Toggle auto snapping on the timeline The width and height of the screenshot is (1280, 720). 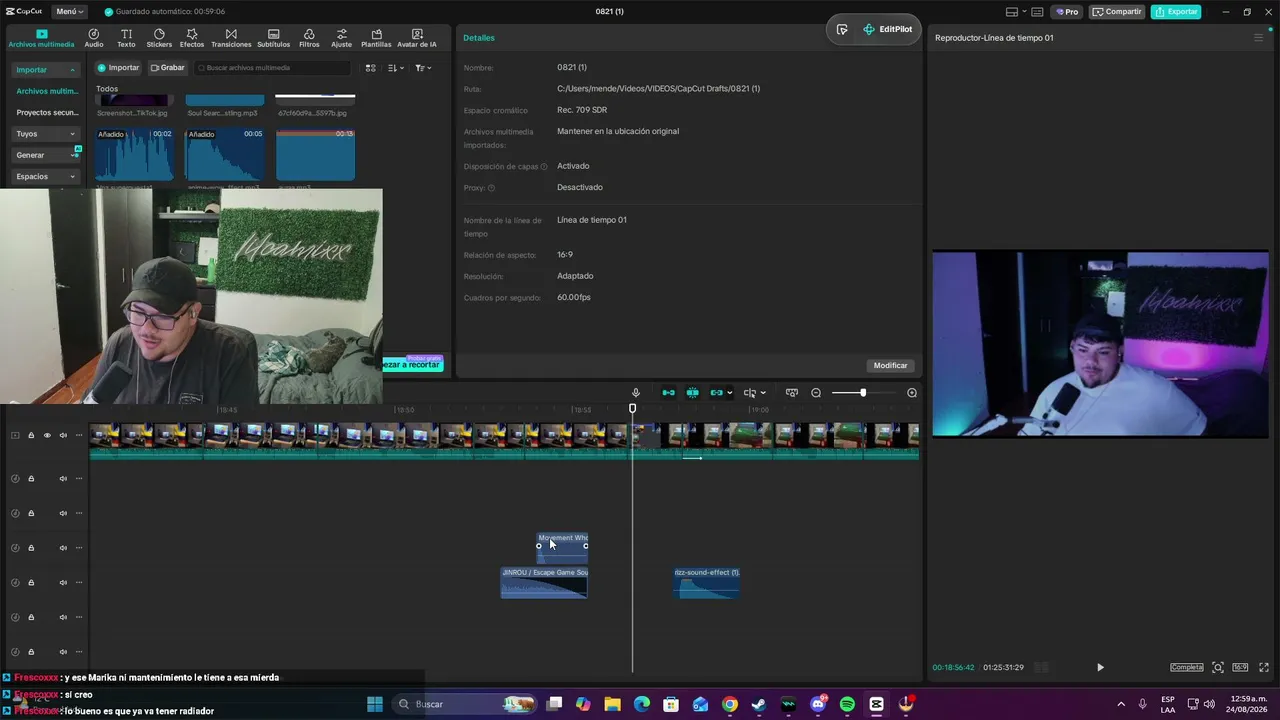click(692, 393)
